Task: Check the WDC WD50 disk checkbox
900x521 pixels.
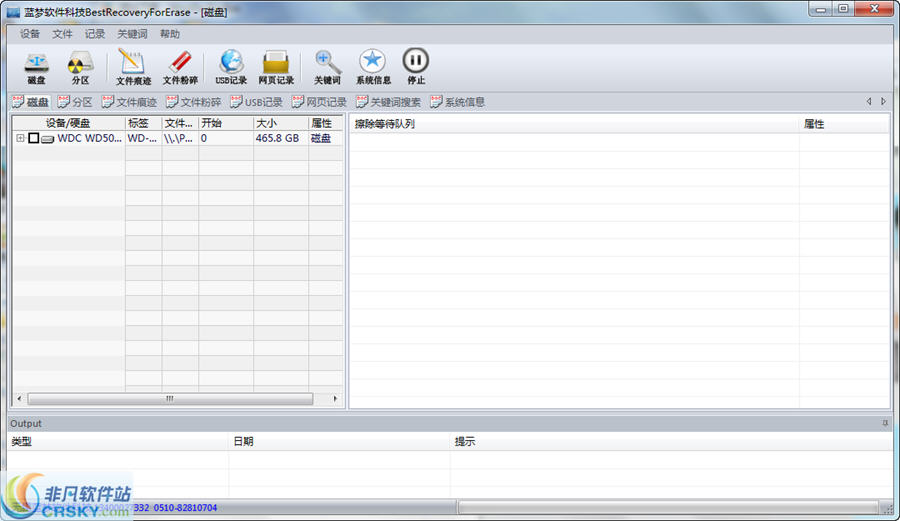Action: click(x=34, y=138)
